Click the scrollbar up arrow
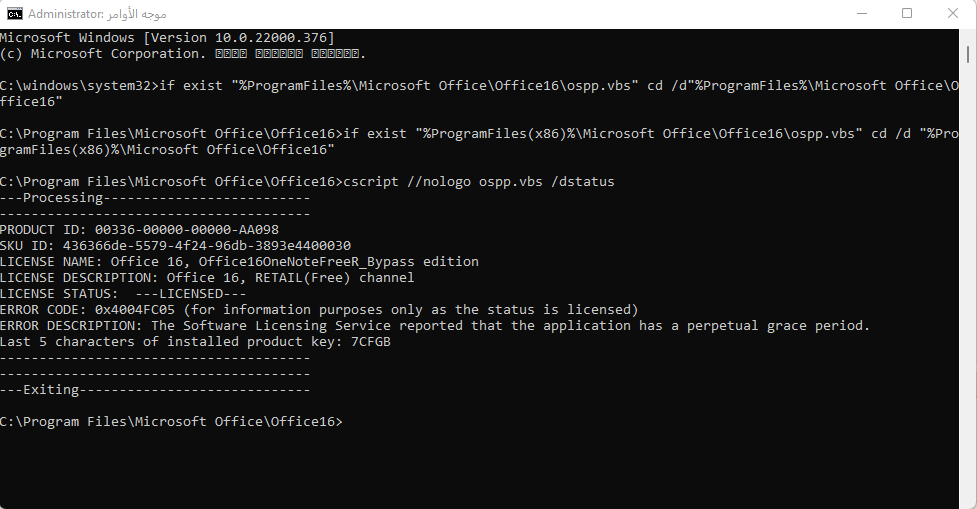The width and height of the screenshot is (977, 509). [x=968, y=37]
